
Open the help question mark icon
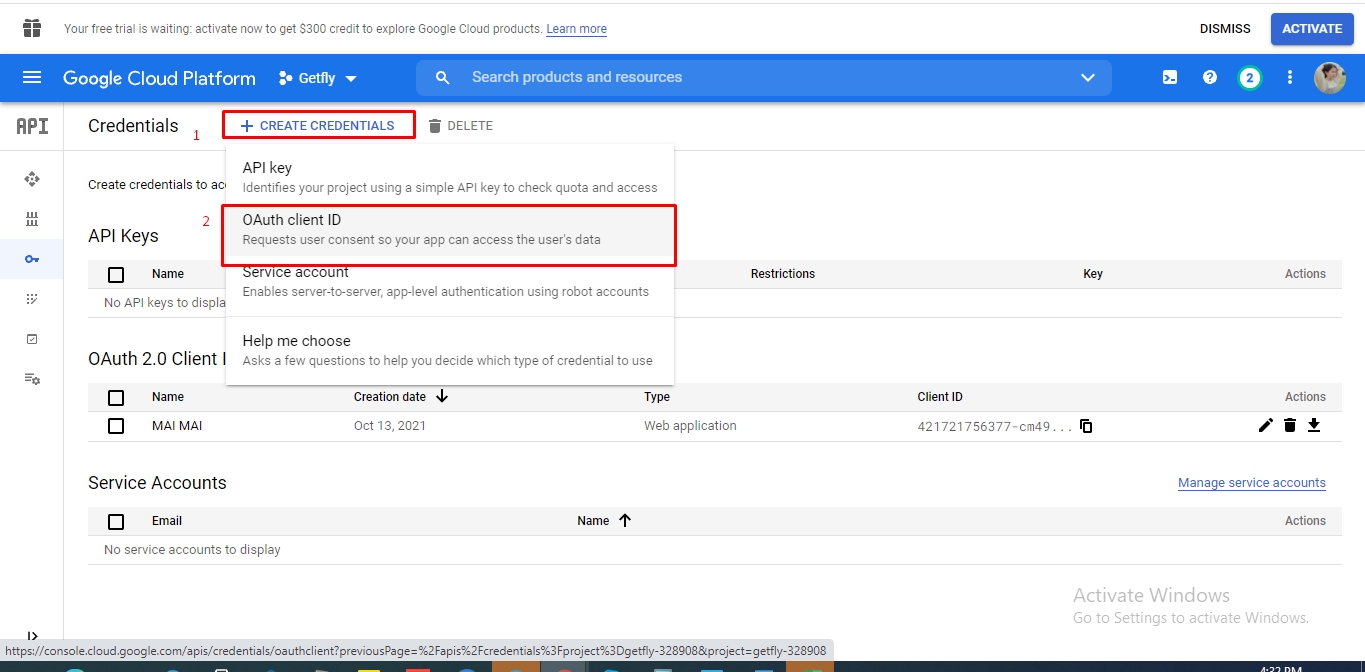[1210, 78]
